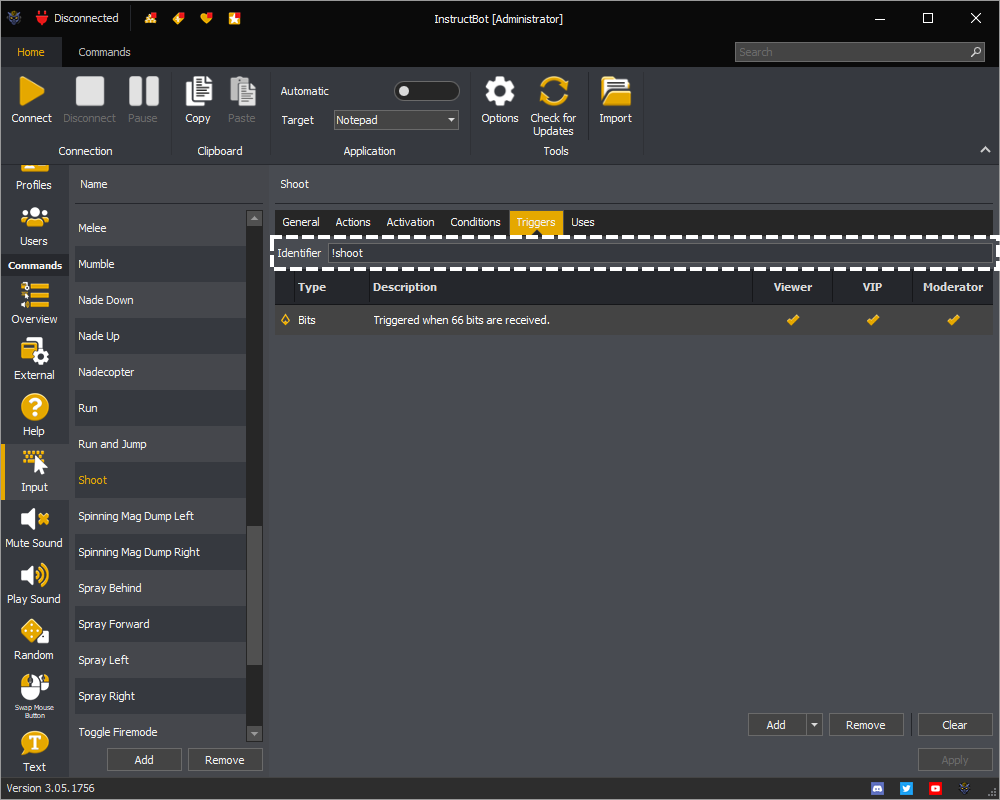Select Spinning Mag Dump Left command
This screenshot has height=800, width=1000.
coord(160,516)
